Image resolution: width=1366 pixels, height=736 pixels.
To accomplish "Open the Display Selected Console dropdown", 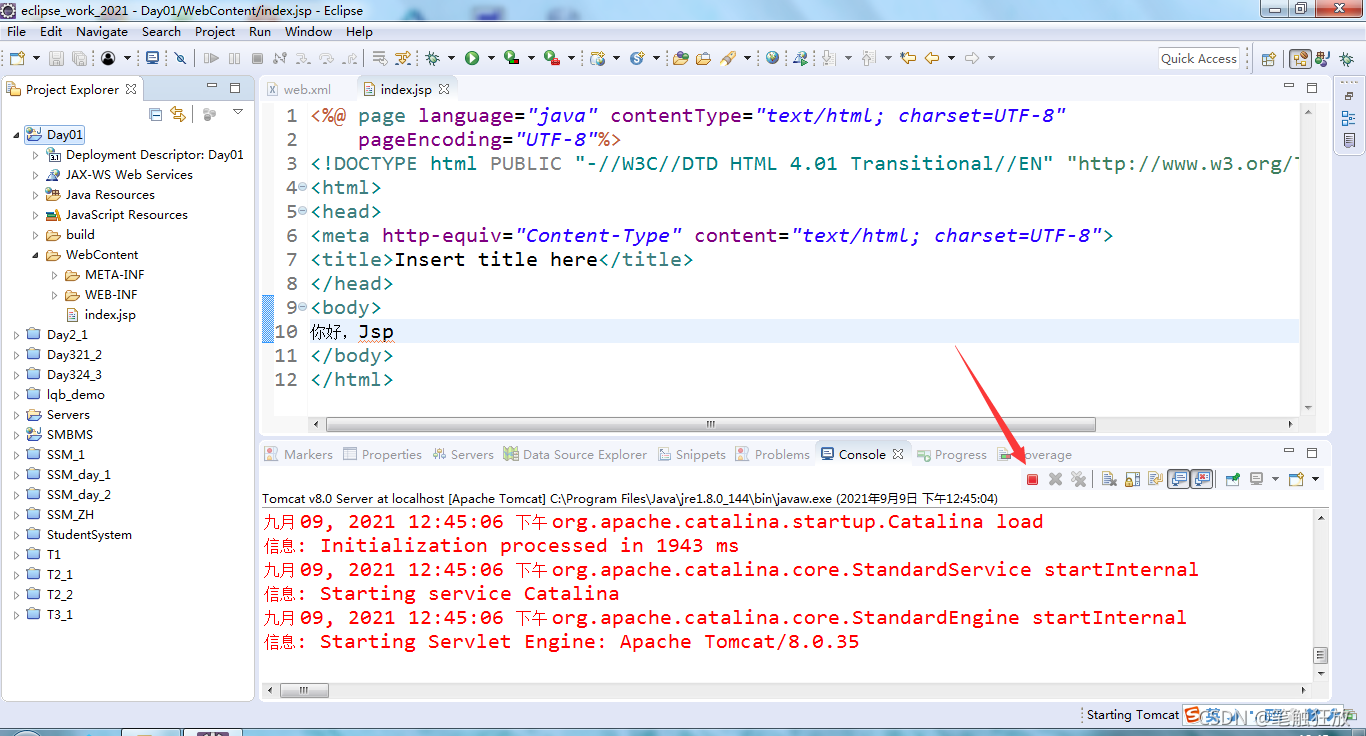I will (1275, 480).
